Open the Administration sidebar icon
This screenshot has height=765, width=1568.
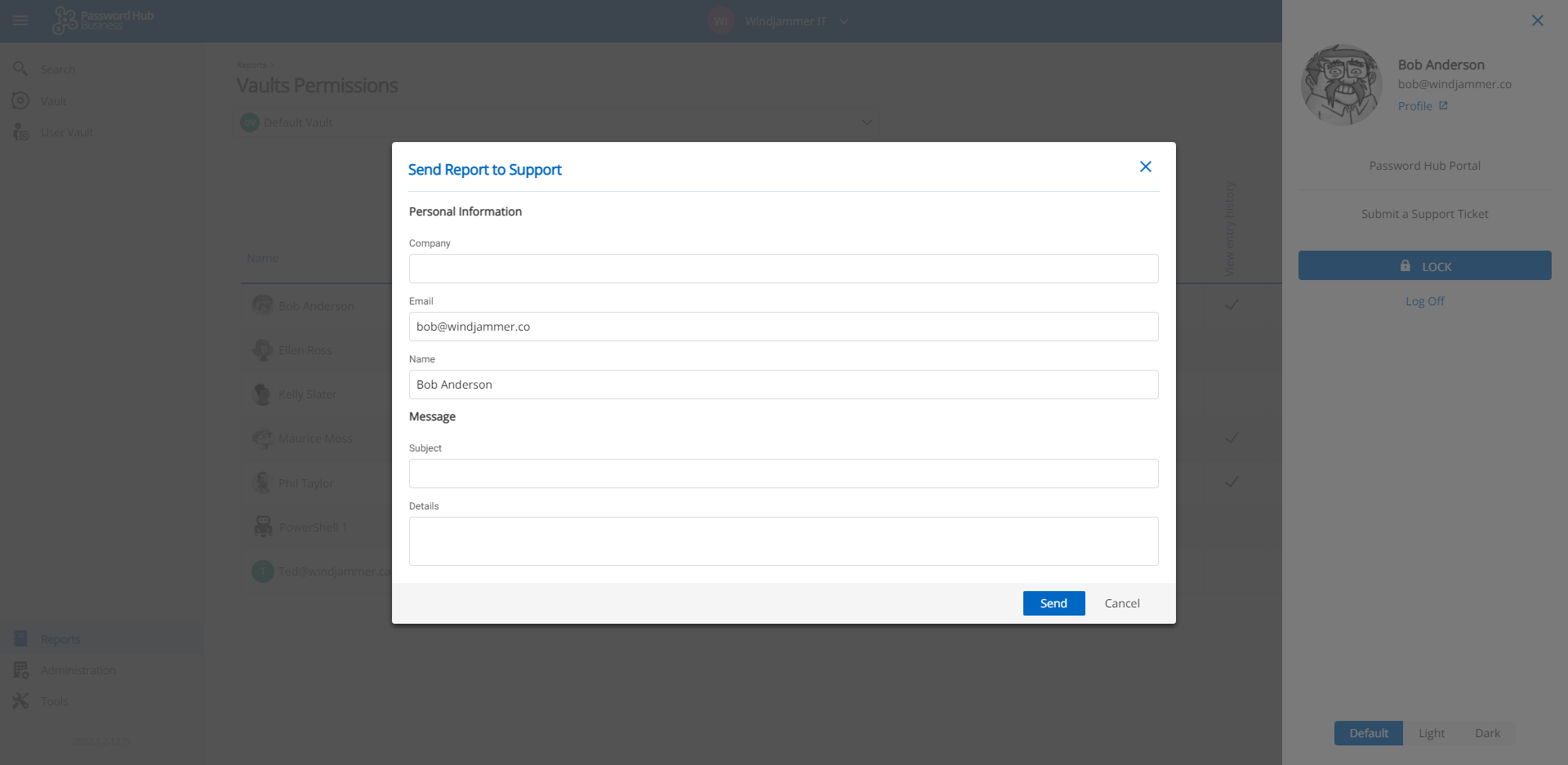click(x=20, y=670)
